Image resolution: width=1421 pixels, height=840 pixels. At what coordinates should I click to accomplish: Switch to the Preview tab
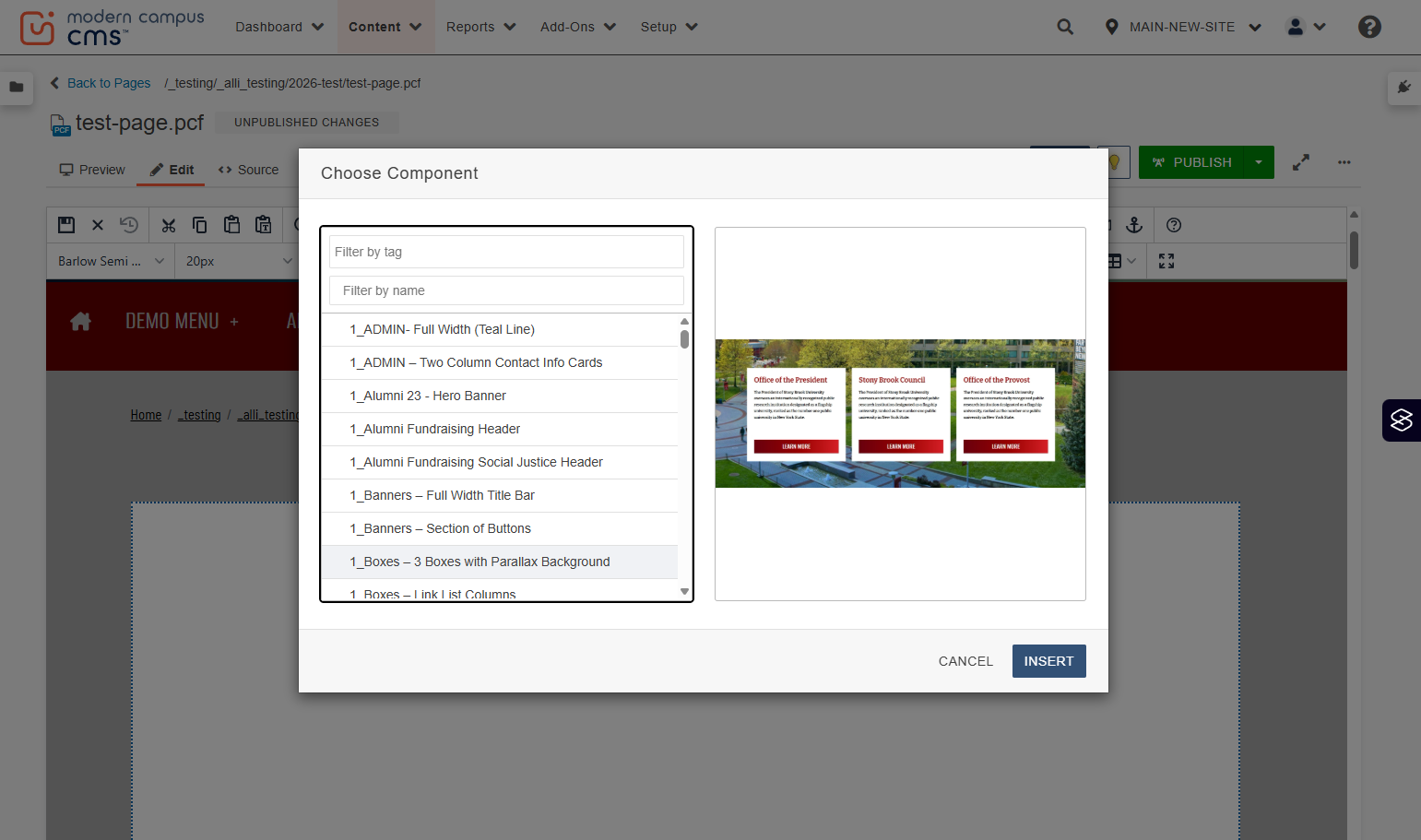coord(92,170)
